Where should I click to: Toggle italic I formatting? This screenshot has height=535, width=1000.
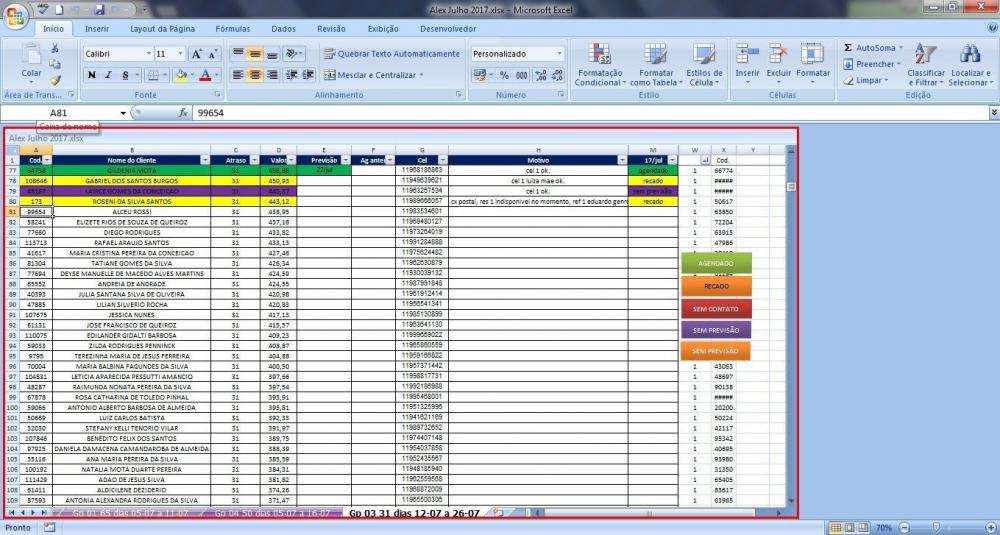(108, 75)
